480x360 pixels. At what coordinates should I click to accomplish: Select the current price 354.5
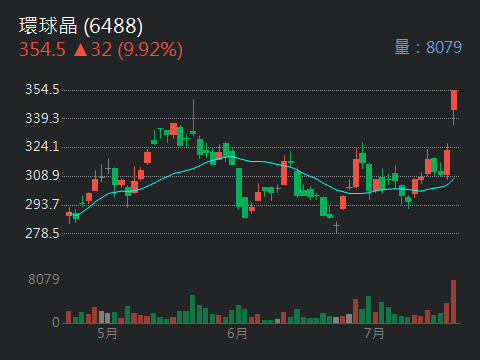tap(42, 50)
